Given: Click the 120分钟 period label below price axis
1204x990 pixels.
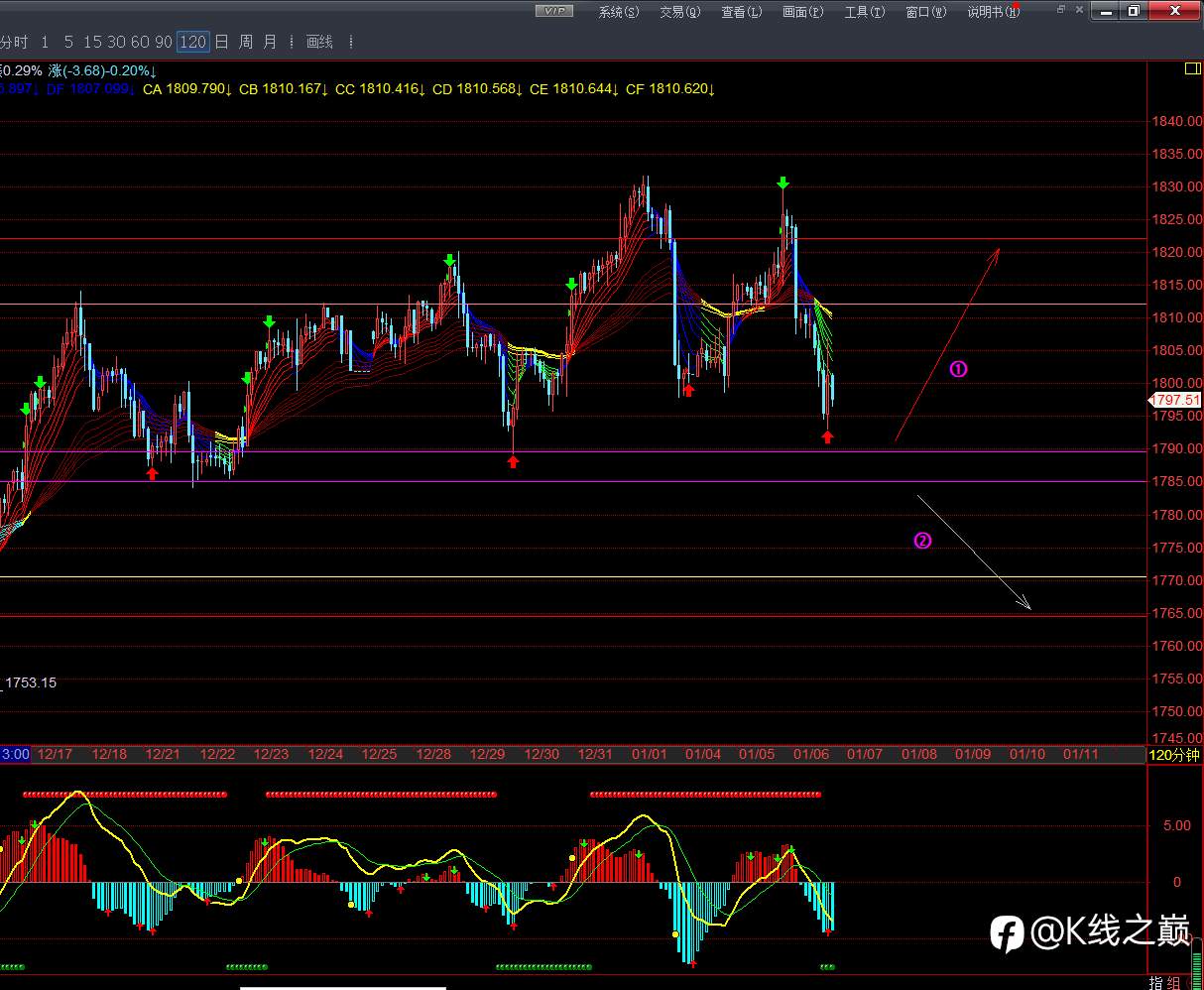Looking at the screenshot, I should [x=1174, y=755].
